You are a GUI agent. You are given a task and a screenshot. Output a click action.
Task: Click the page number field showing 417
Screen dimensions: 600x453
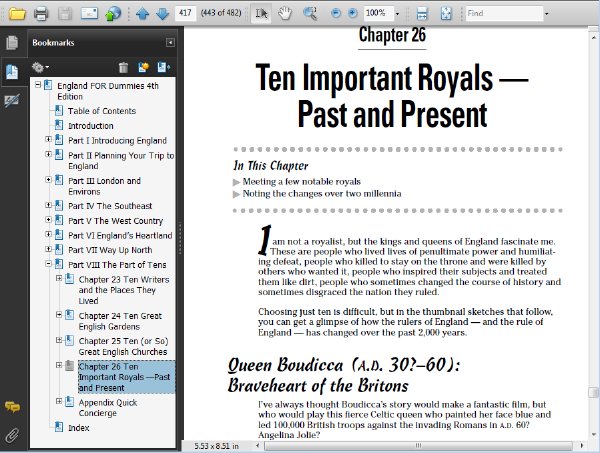point(185,13)
